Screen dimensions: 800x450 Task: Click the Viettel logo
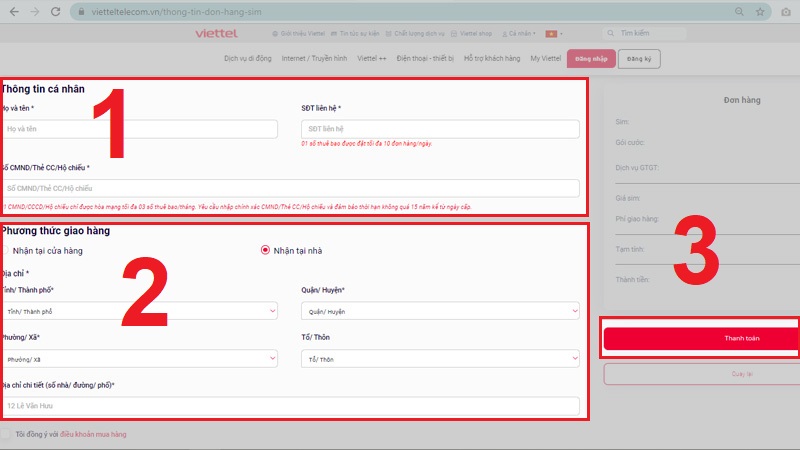point(218,34)
